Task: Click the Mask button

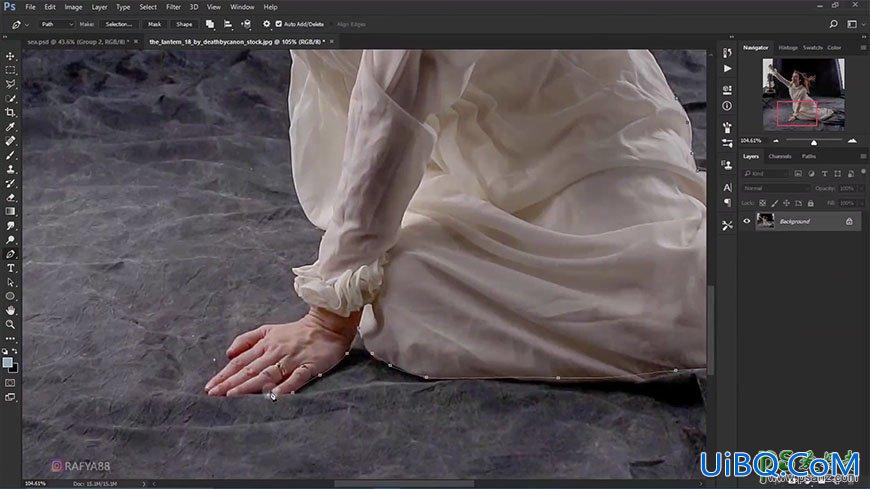Action: (x=154, y=24)
